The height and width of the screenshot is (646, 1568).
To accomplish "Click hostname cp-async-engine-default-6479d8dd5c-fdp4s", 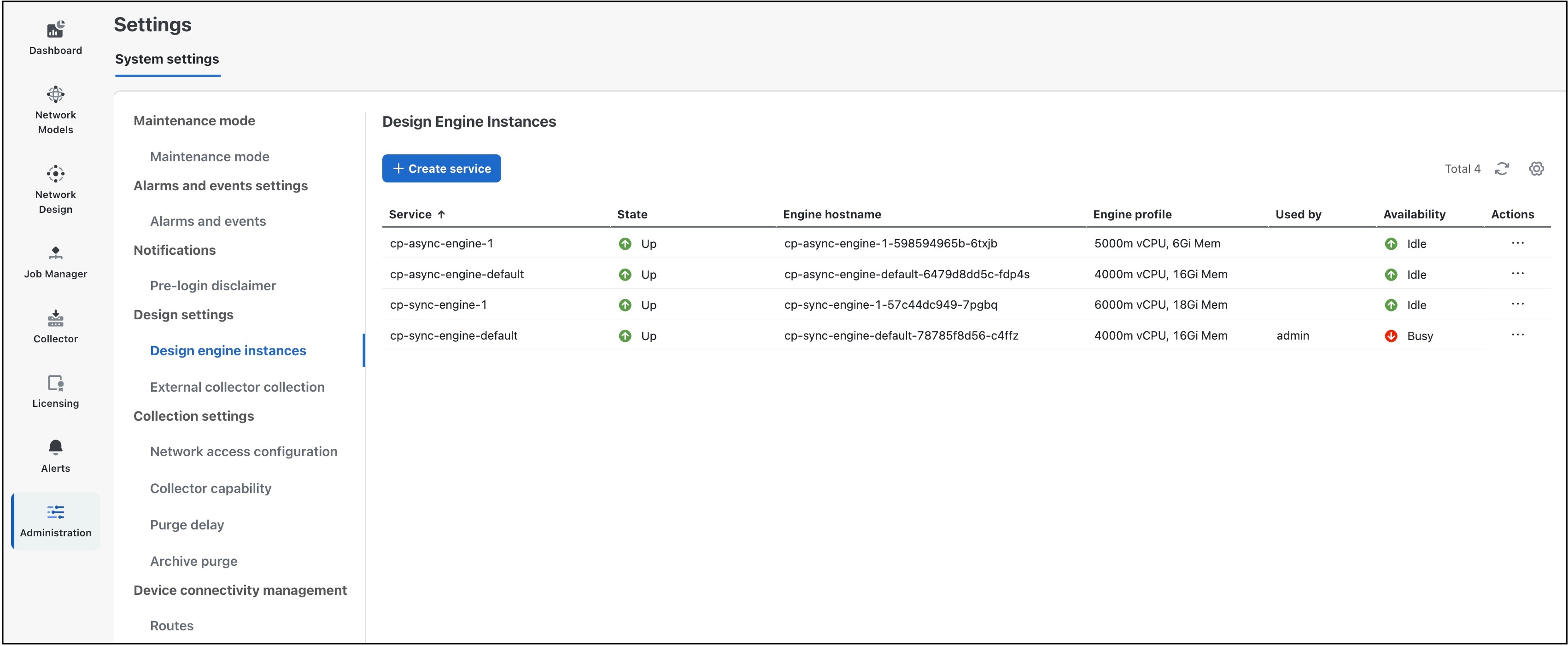I will click(907, 274).
